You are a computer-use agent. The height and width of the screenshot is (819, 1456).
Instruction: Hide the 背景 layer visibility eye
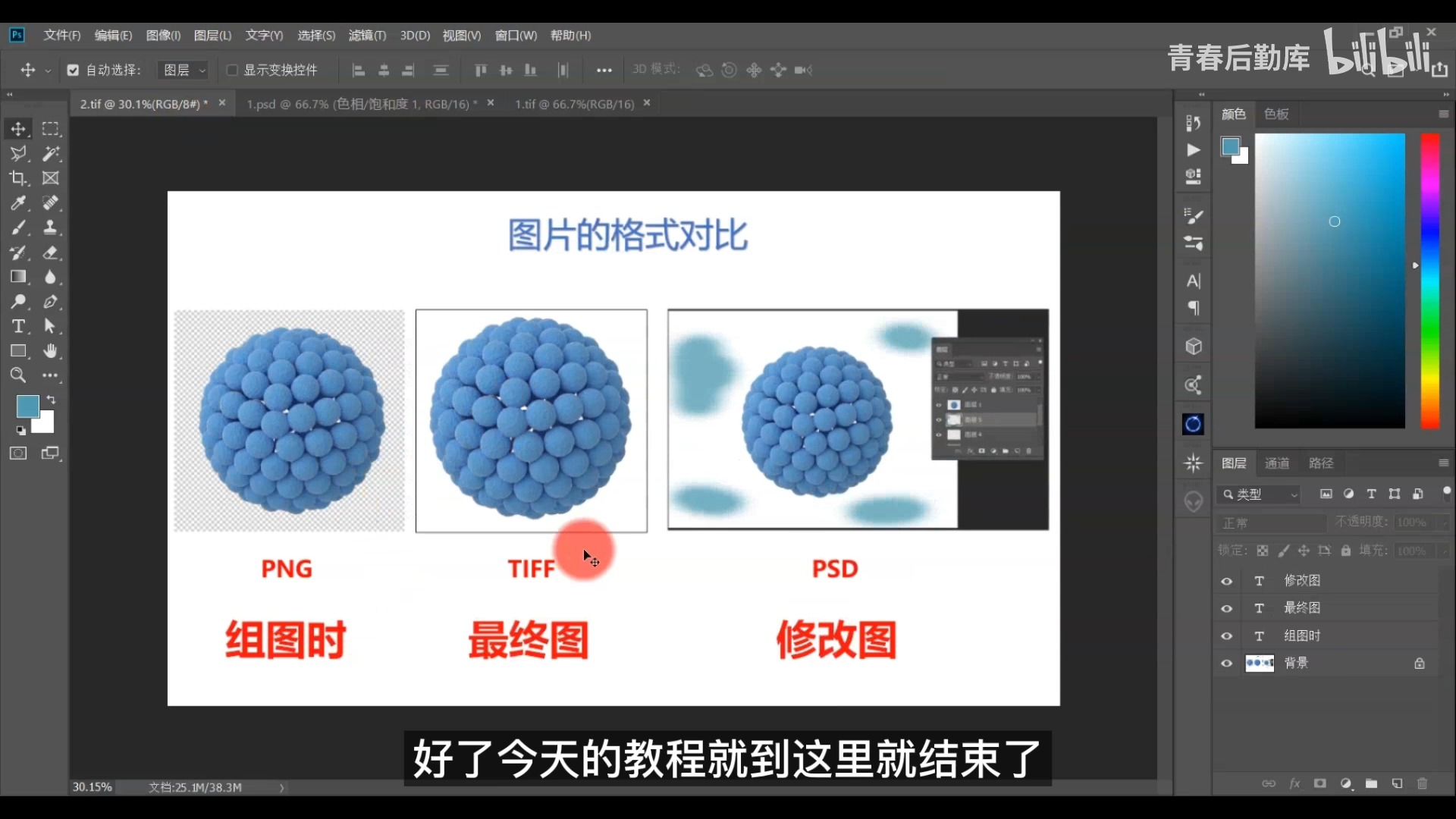pyautogui.click(x=1227, y=663)
